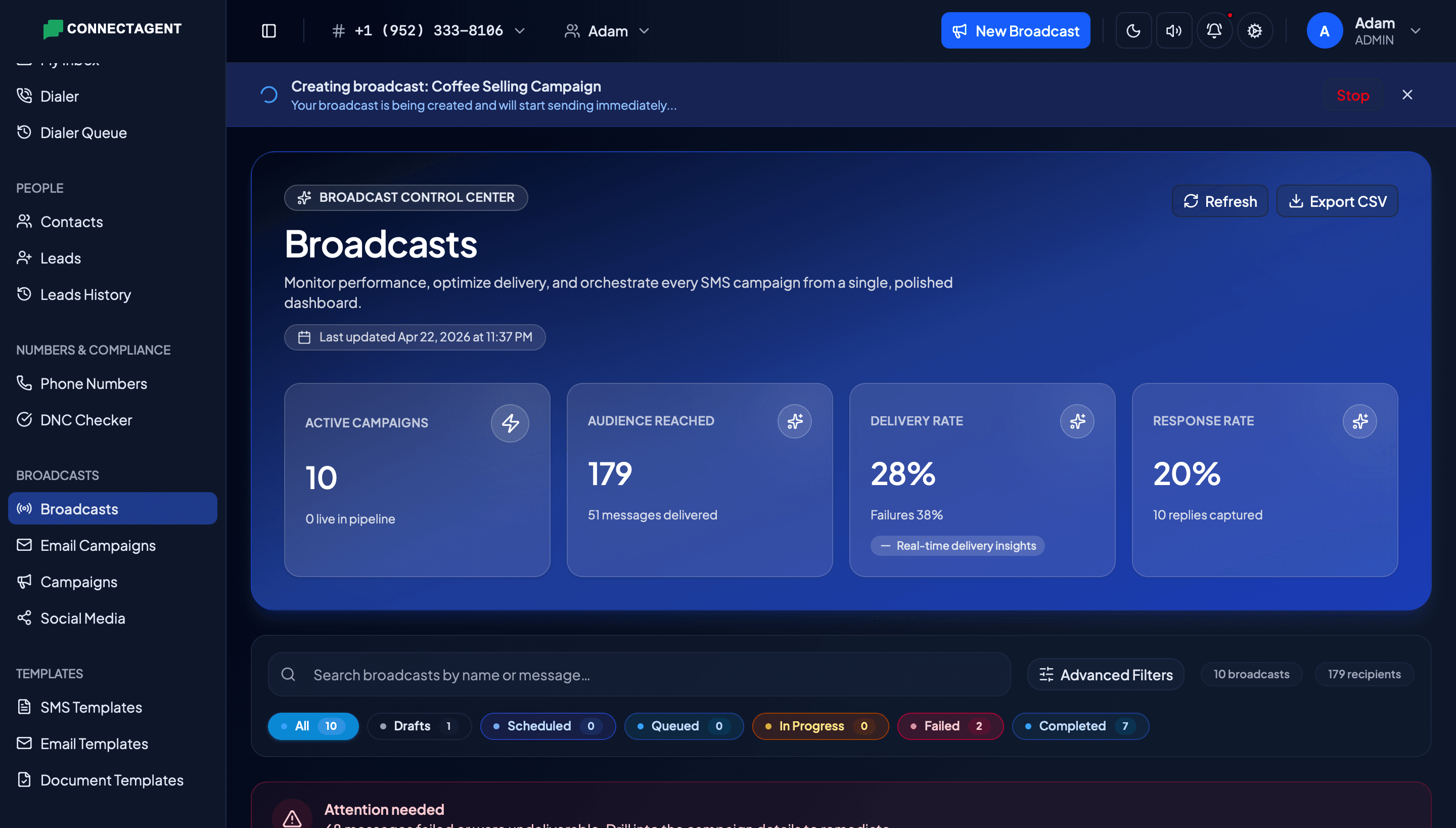This screenshot has height=828, width=1456.
Task: Click the Delivery Rate sparkle icon
Action: [x=1077, y=421]
